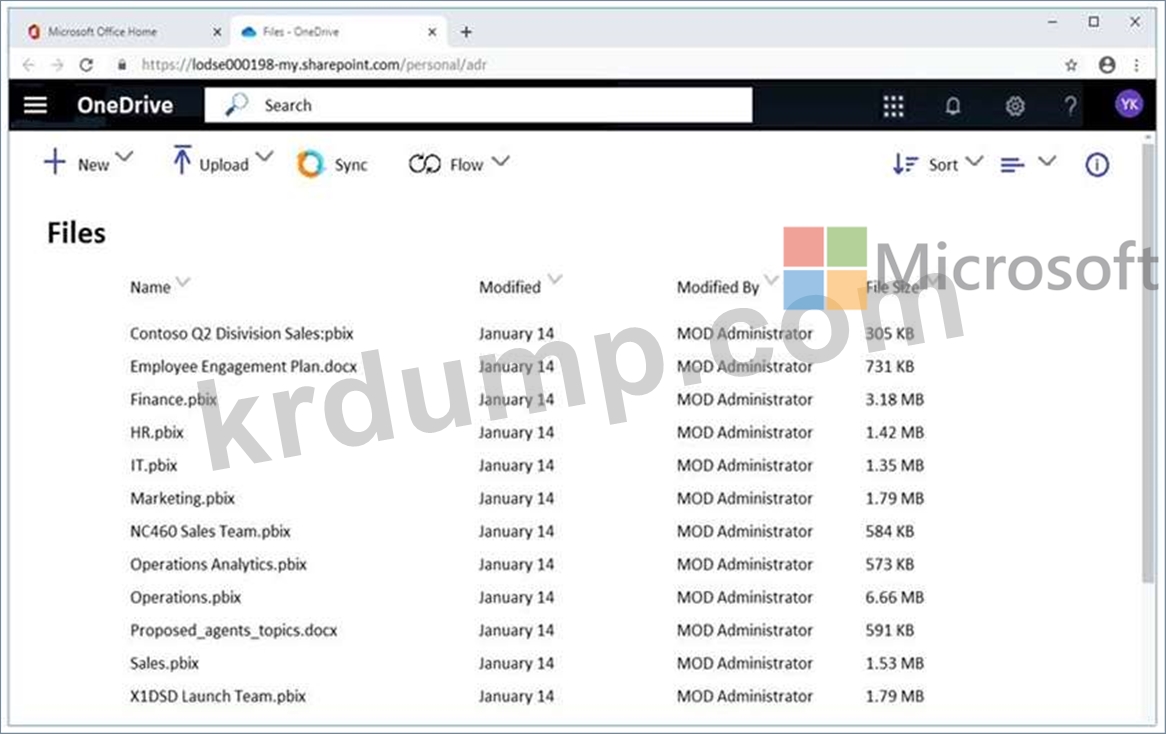
Task: Click the 6.66 MB file size
Action: [x=895, y=597]
